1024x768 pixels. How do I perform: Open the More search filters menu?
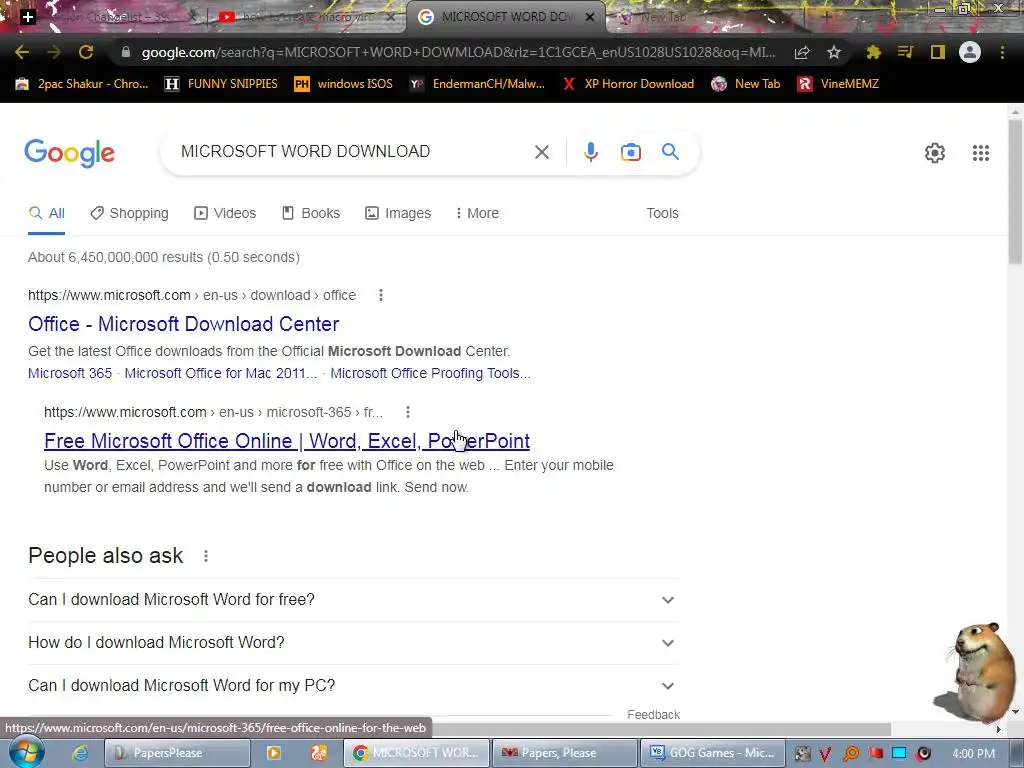click(x=477, y=213)
